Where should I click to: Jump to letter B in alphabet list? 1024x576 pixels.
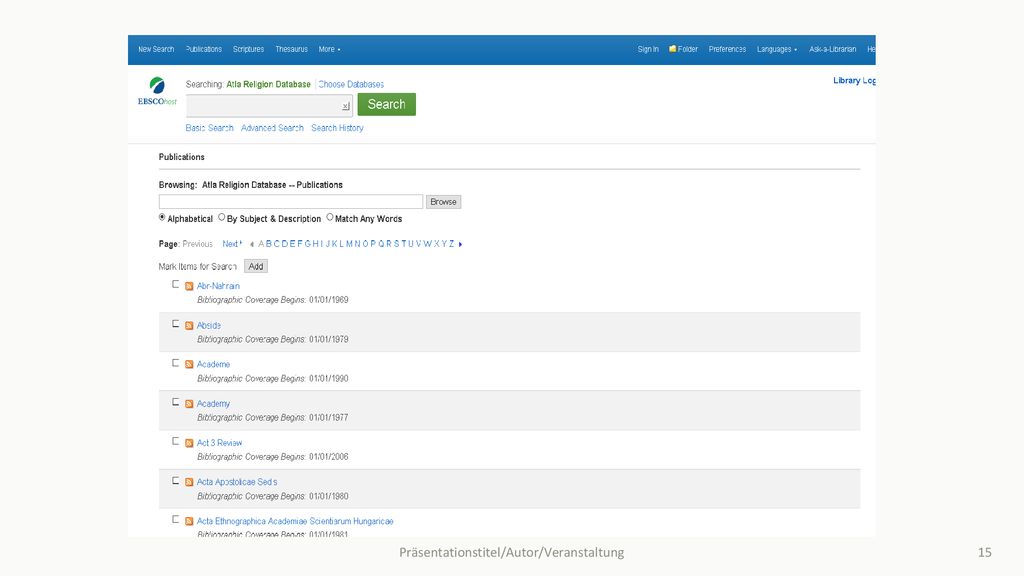click(268, 244)
